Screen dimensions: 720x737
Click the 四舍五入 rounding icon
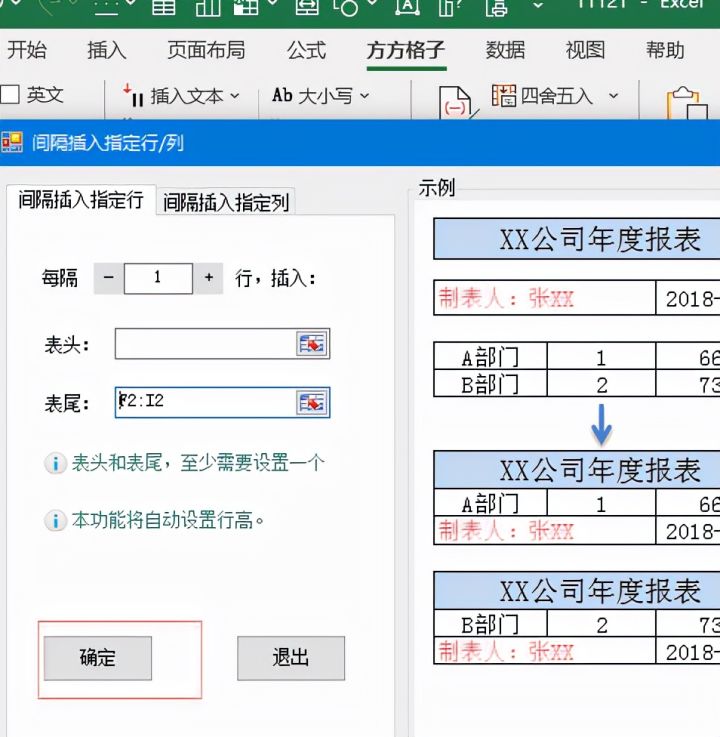point(504,95)
